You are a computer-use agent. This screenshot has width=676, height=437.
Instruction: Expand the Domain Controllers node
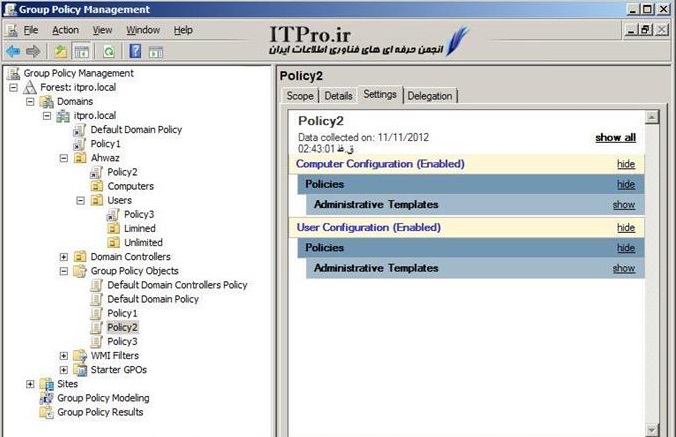pyautogui.click(x=64, y=257)
